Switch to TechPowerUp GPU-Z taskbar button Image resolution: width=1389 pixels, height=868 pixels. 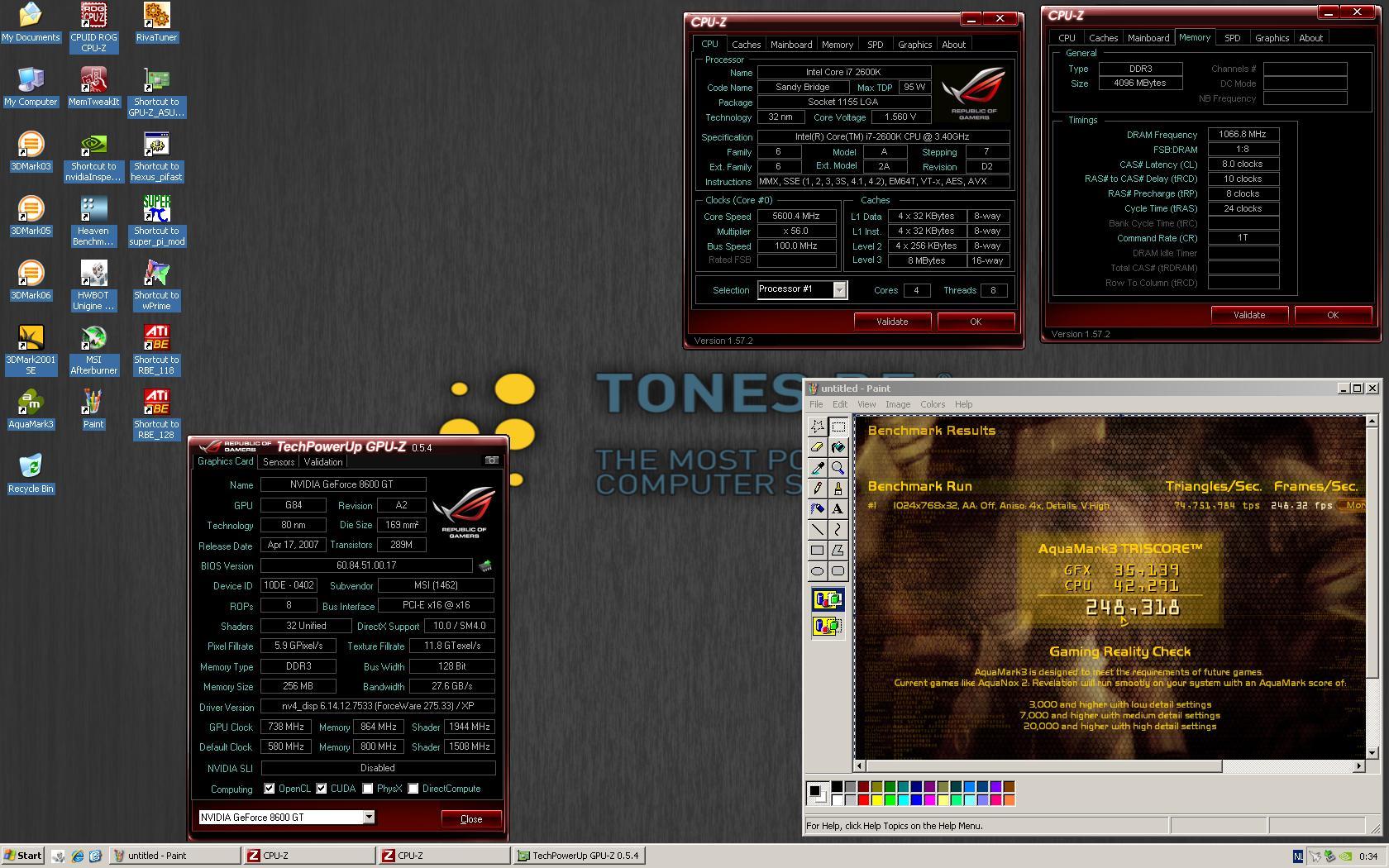tap(579, 856)
